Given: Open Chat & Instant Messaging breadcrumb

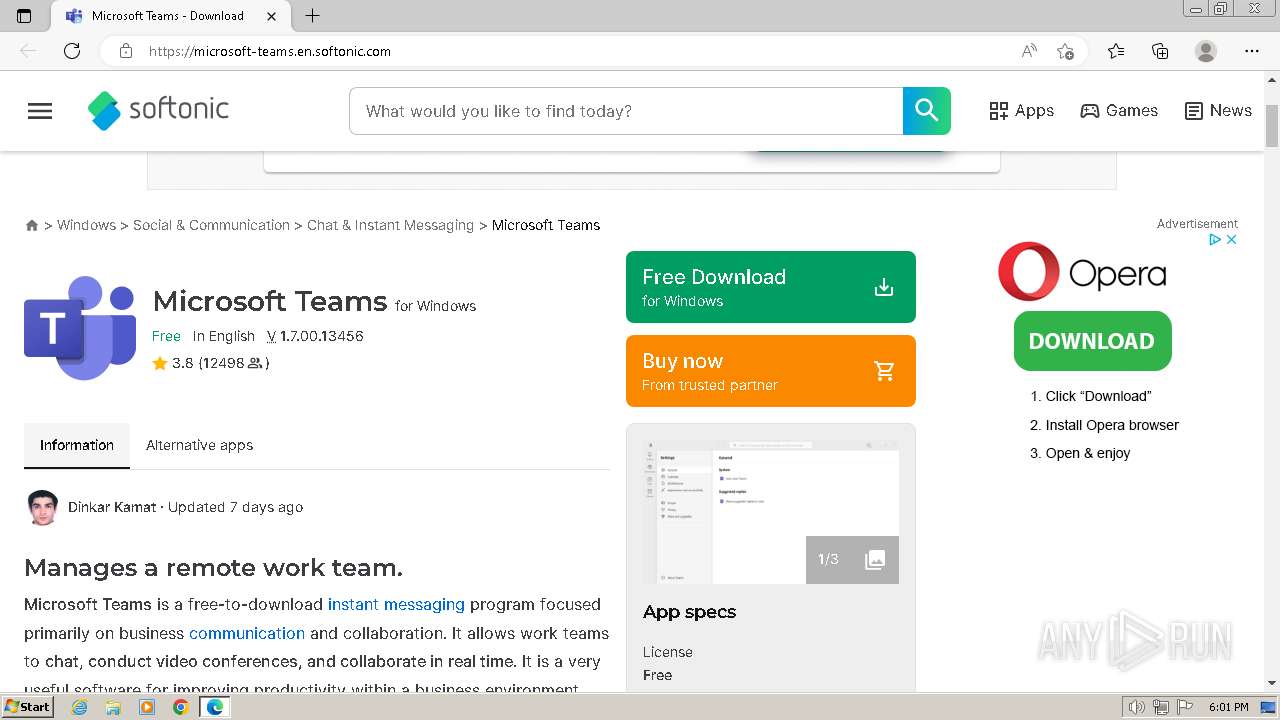Looking at the screenshot, I should click(x=390, y=225).
